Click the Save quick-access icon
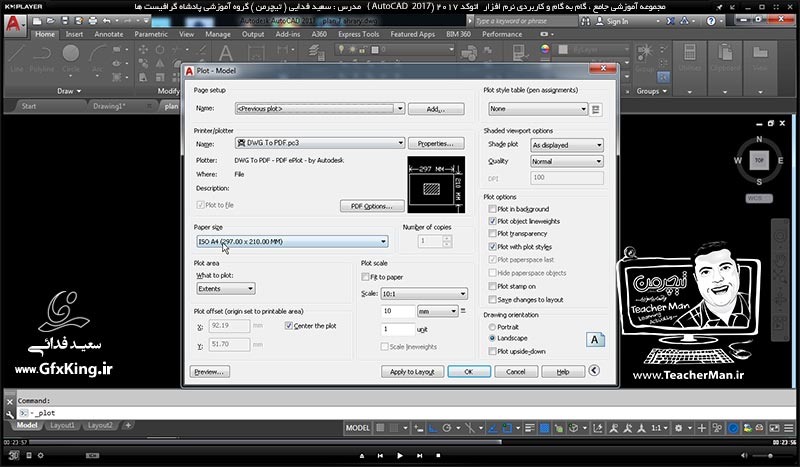 65,21
